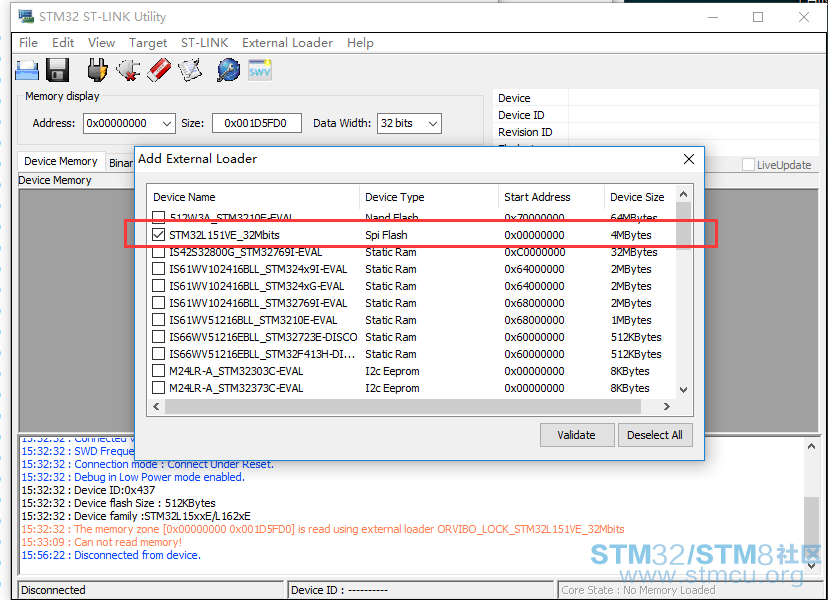
Task: Click the Full chip erase eraser icon
Action: 159,70
